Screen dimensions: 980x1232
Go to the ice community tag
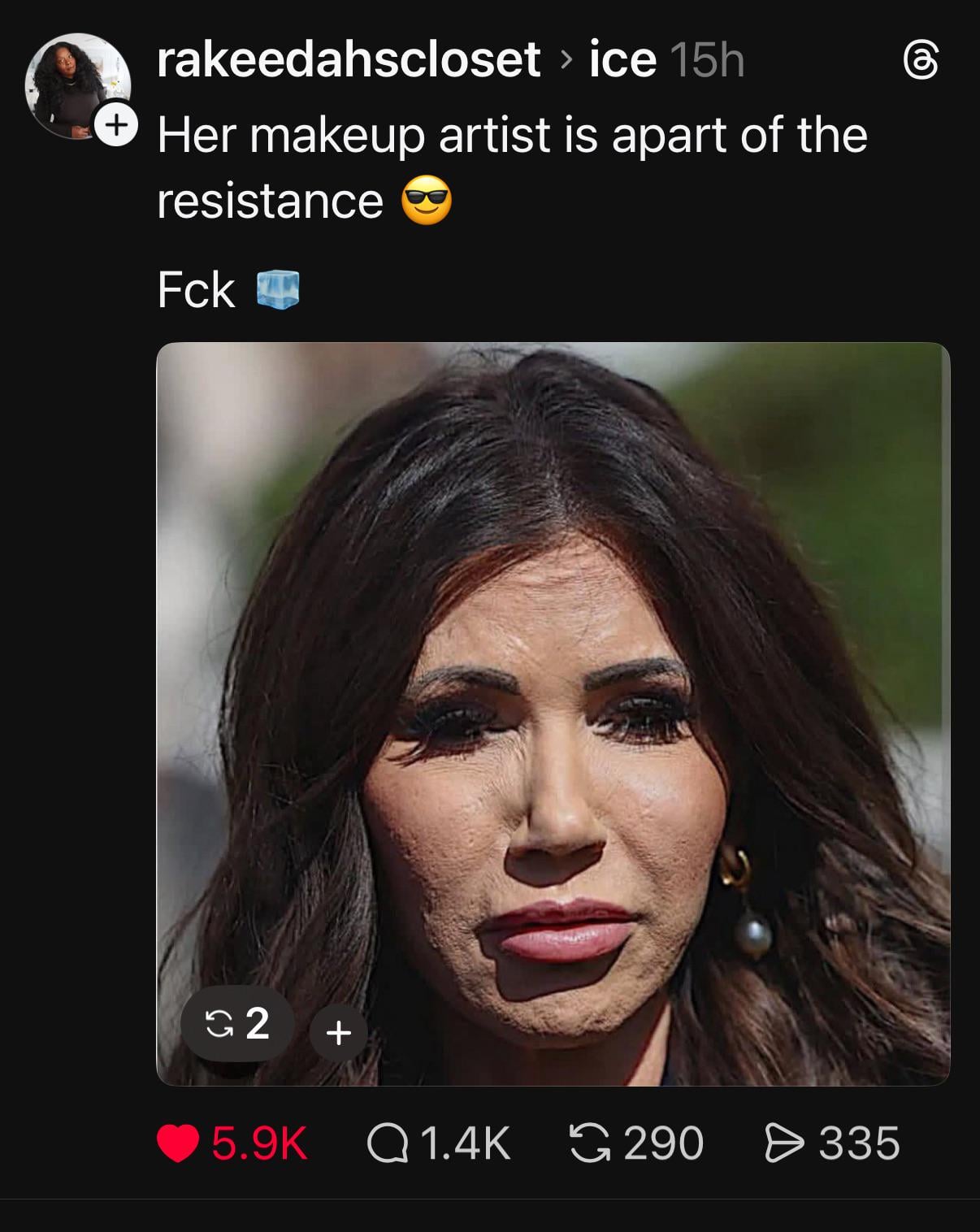pyautogui.click(x=622, y=60)
